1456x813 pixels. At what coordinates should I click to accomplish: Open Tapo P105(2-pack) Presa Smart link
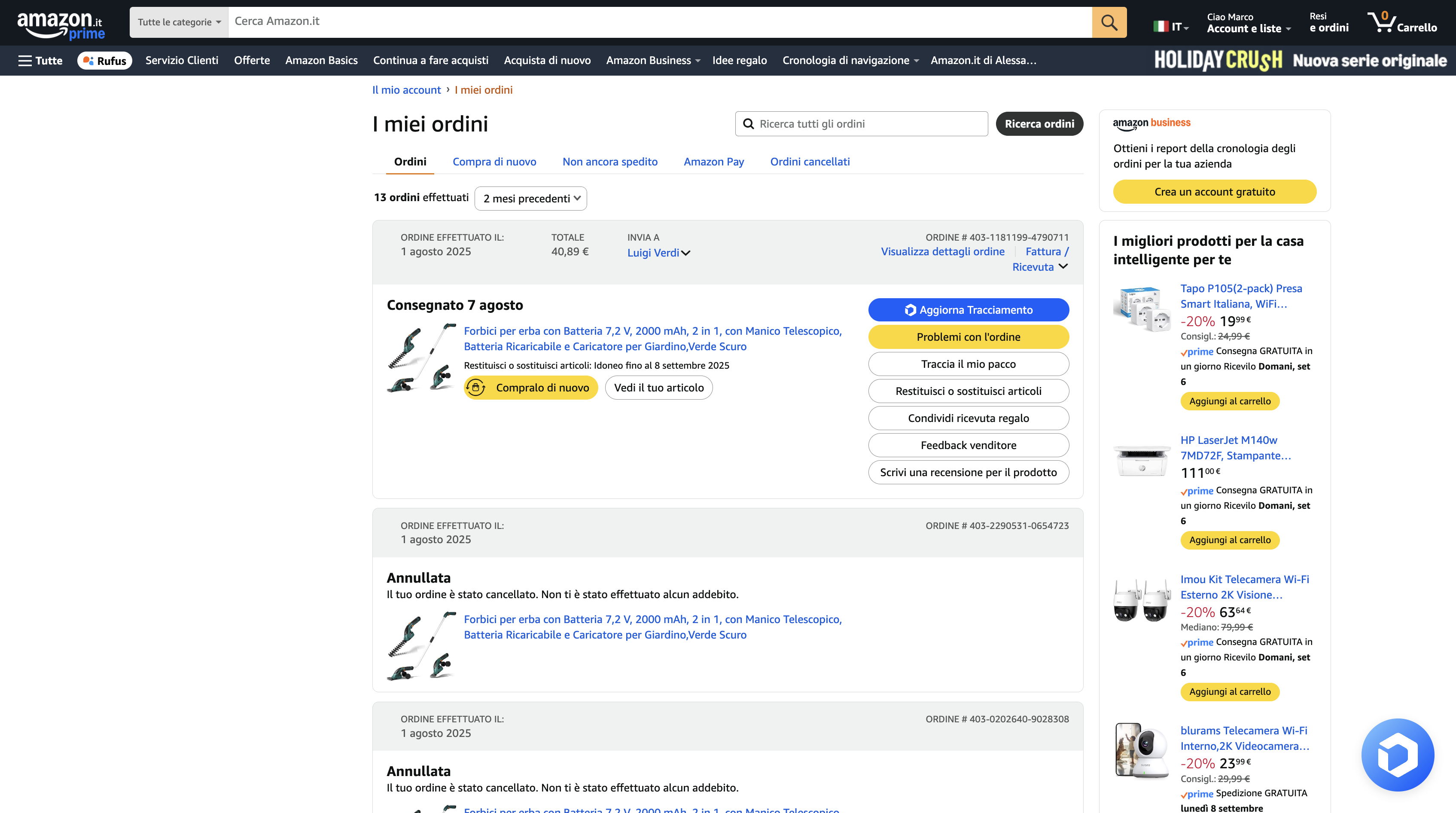coord(1241,296)
